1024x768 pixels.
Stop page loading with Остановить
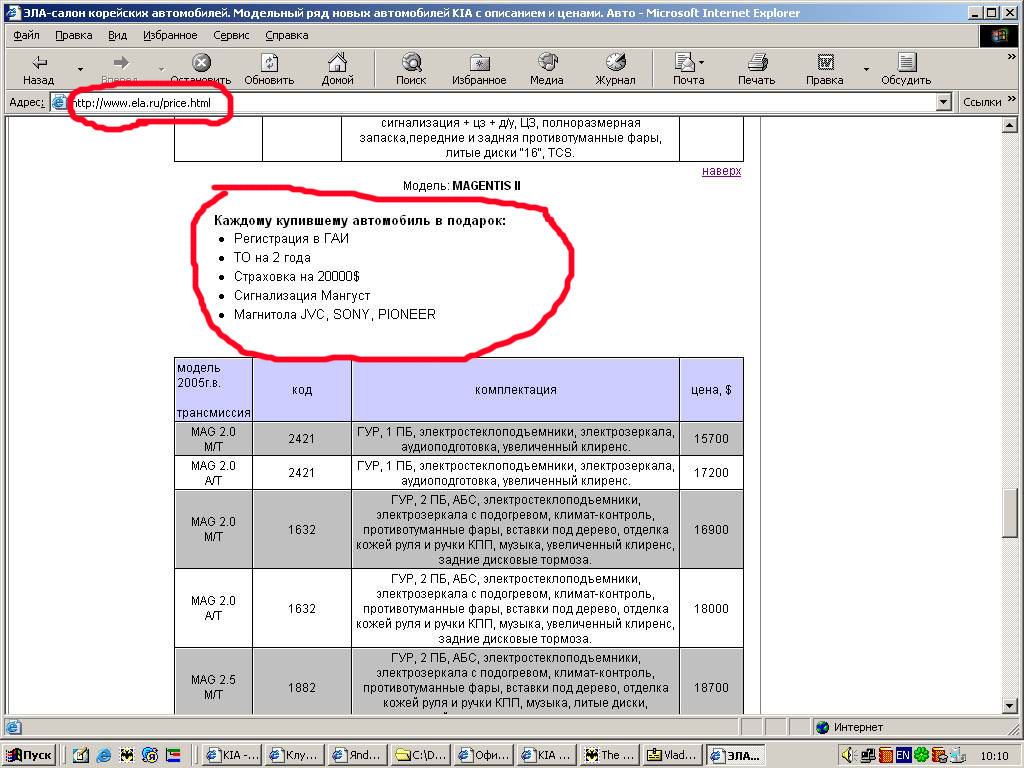point(201,68)
